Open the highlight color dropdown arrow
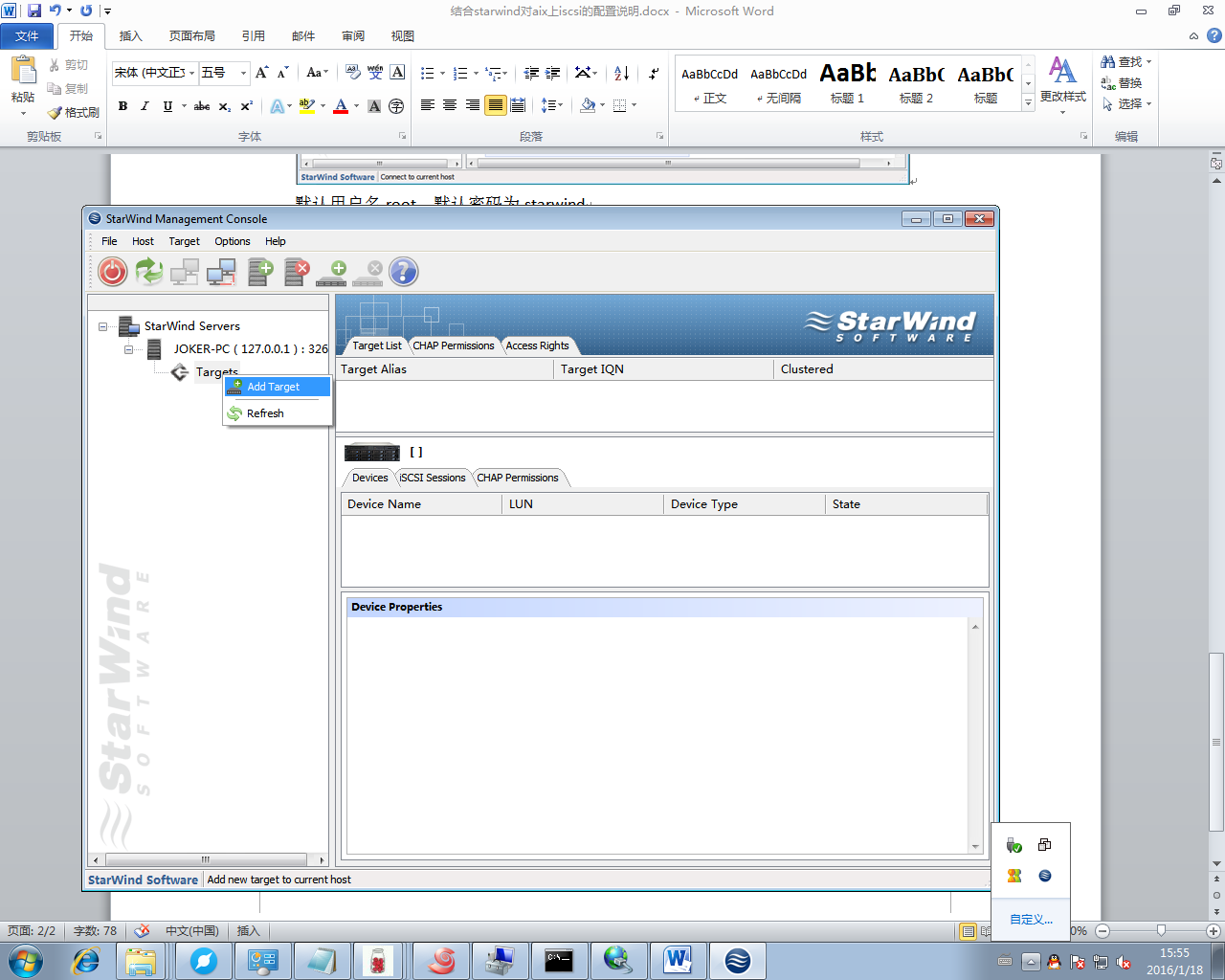1225x980 pixels. click(323, 106)
